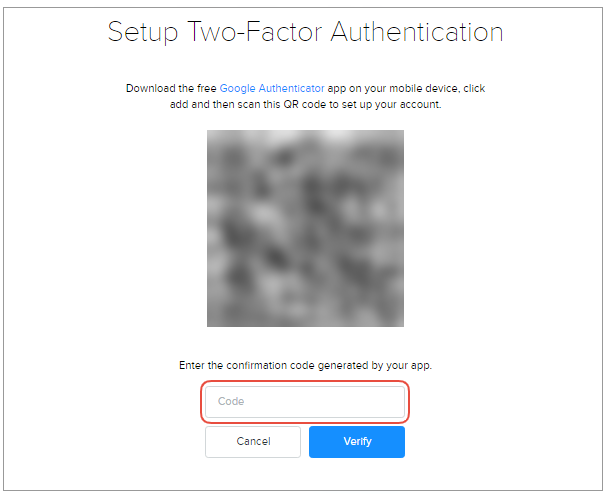This screenshot has width=606, height=494.
Task: Click the page title text at top
Action: (305, 32)
